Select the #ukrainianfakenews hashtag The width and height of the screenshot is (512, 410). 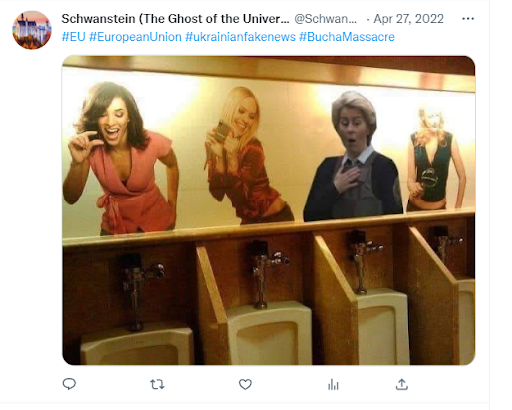coord(240,37)
